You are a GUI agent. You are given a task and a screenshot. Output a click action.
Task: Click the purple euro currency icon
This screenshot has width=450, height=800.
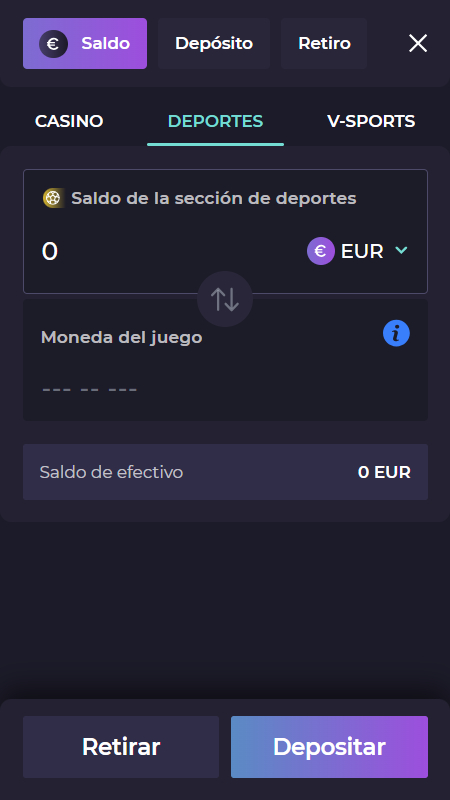click(321, 251)
